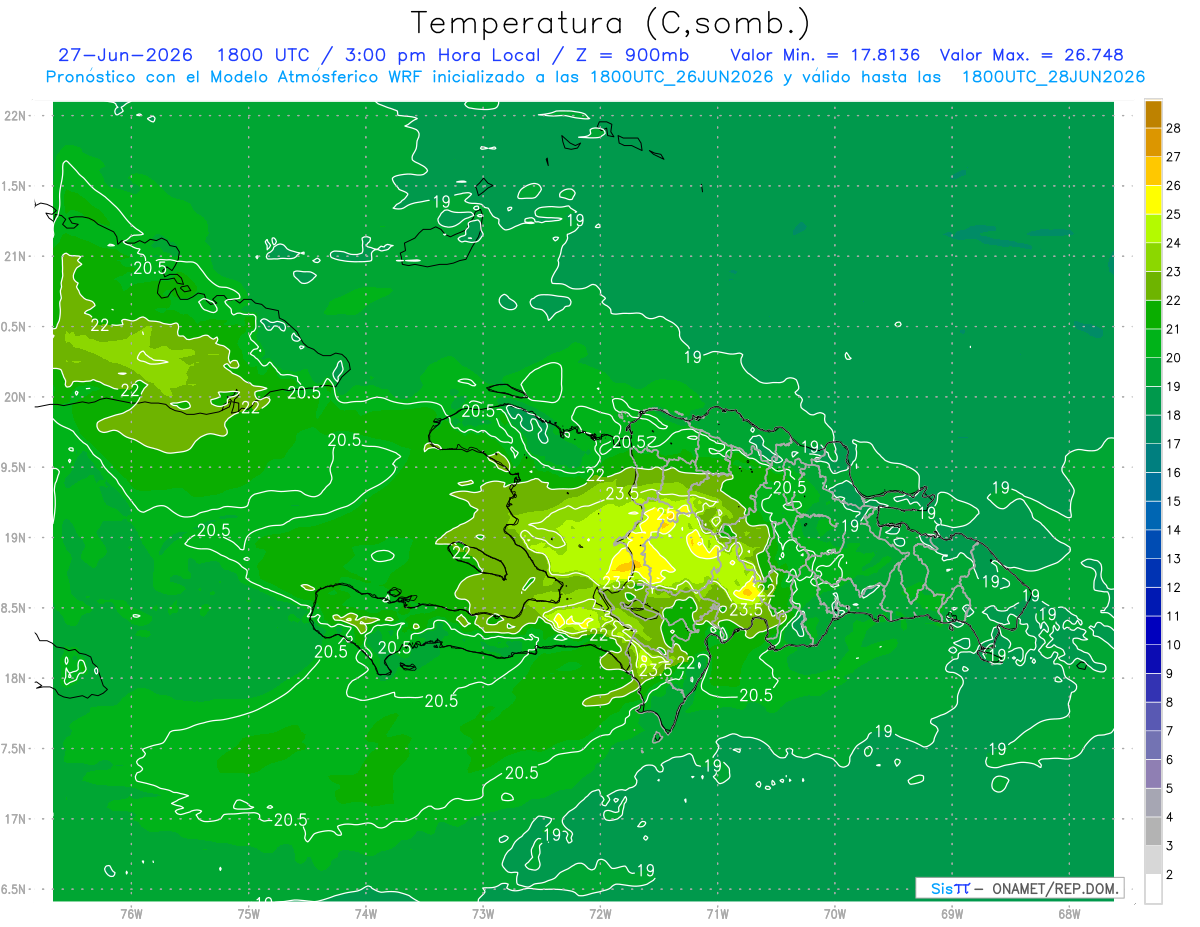This screenshot has width=1200, height=927.
Task: Click the "73W" longitude axis label
Action: point(483,913)
